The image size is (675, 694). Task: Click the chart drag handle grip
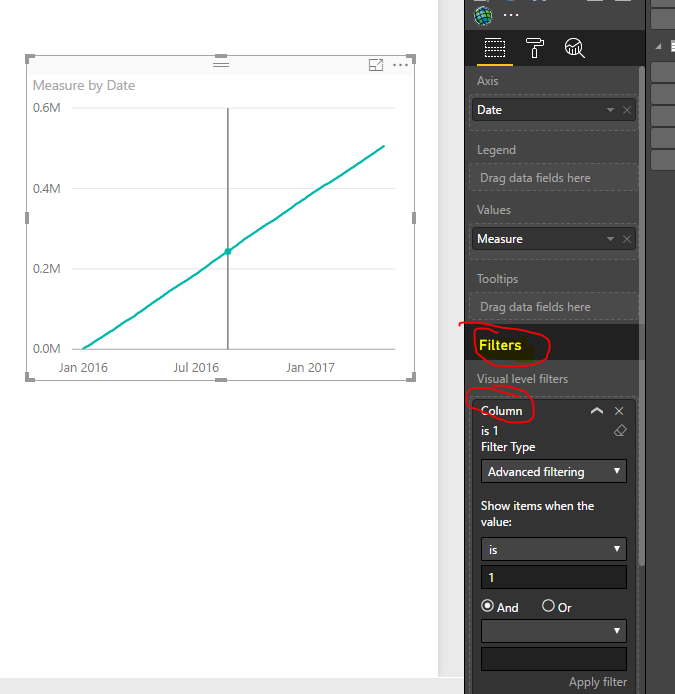(x=221, y=64)
